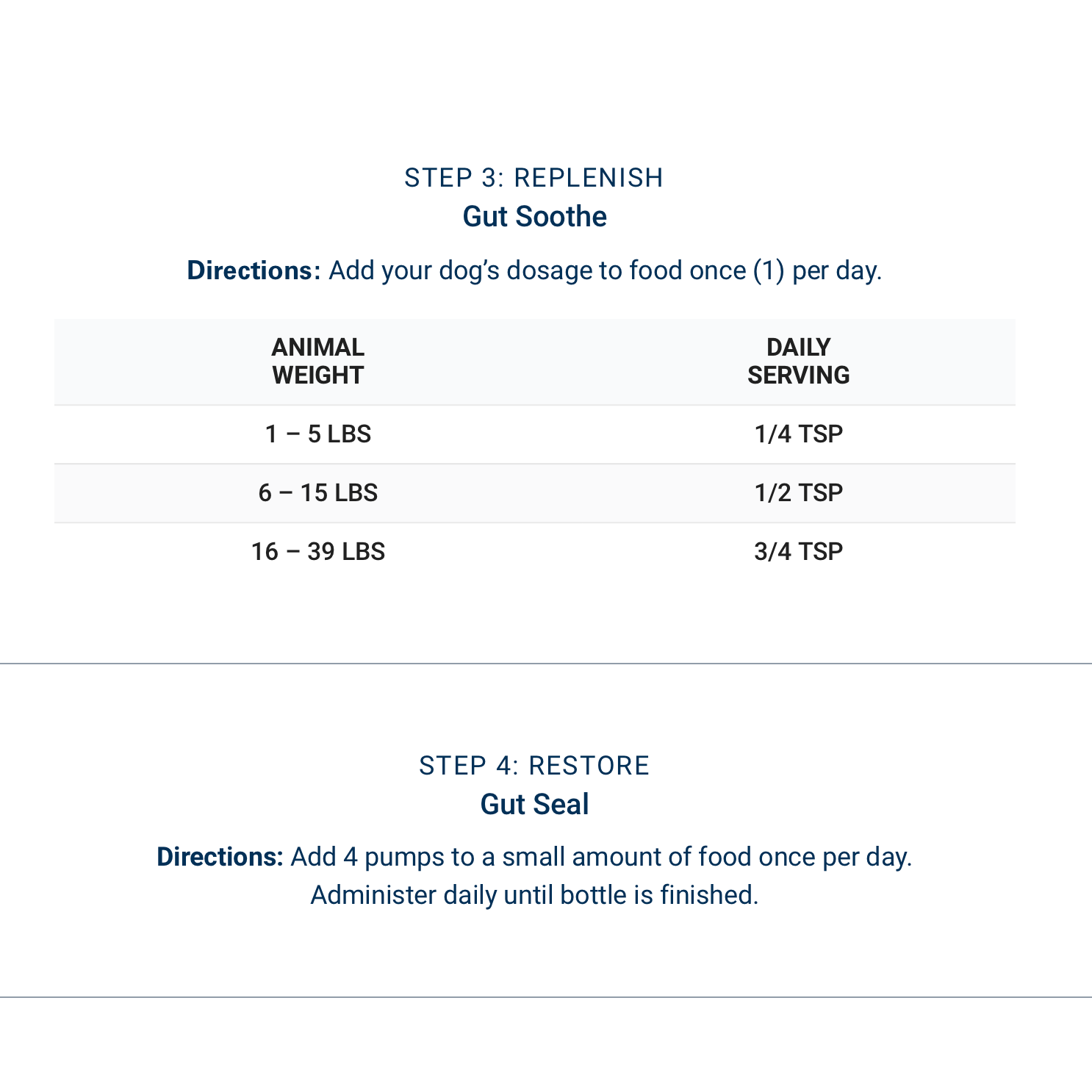Select the 1/2 TSP serving cell
The width and height of the screenshot is (1092, 1092).
(x=798, y=493)
